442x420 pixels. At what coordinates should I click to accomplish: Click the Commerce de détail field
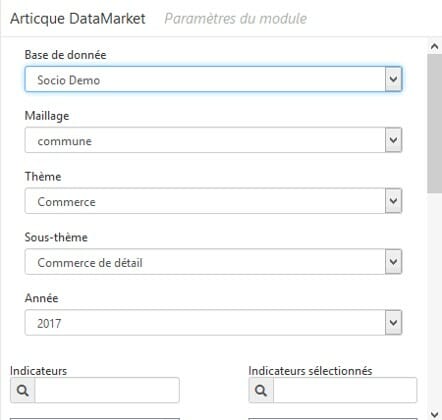[213, 262]
